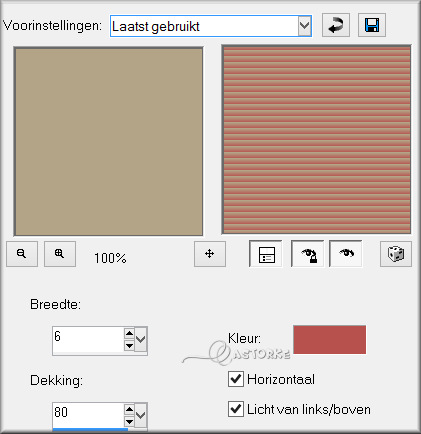
Task: Click the pan navigate crosshair button
Action: pyautogui.click(x=210, y=254)
